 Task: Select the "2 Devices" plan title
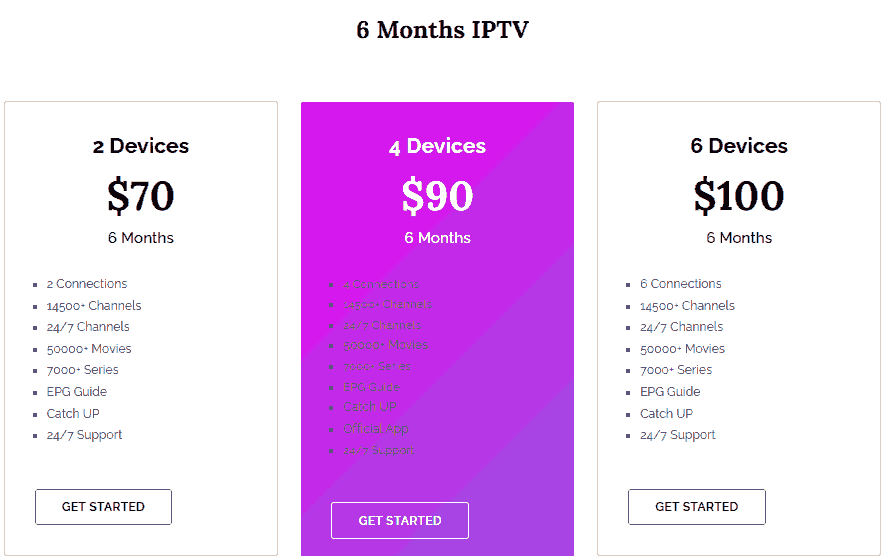[x=141, y=146]
